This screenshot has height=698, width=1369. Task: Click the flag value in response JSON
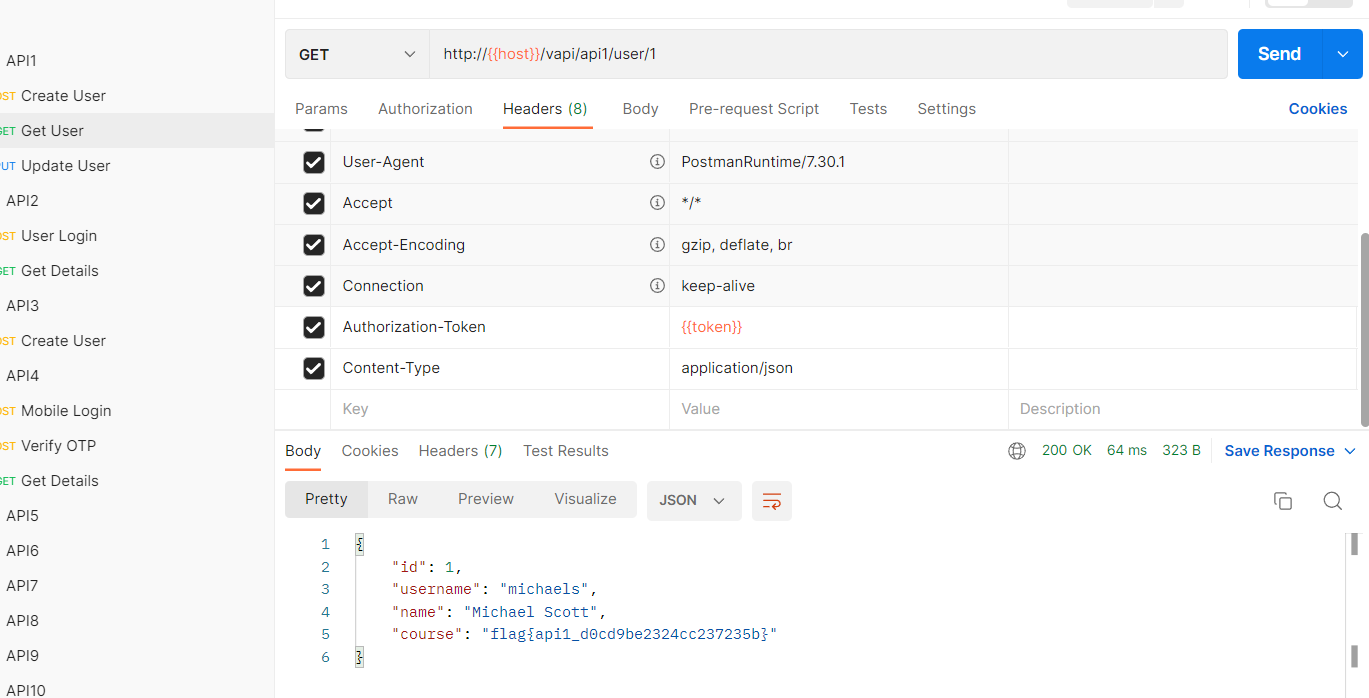tap(629, 634)
